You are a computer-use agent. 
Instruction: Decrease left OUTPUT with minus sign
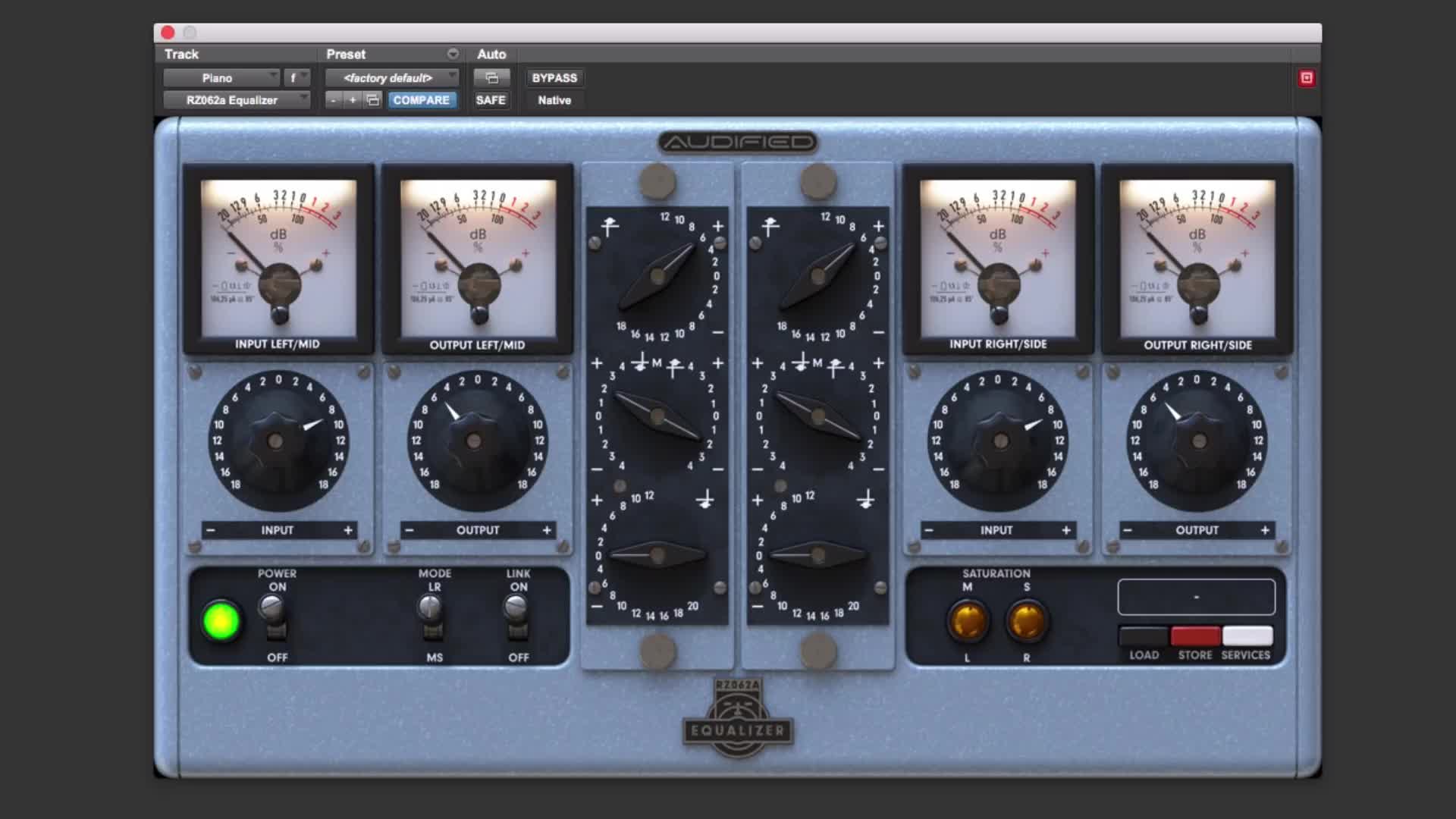click(409, 530)
